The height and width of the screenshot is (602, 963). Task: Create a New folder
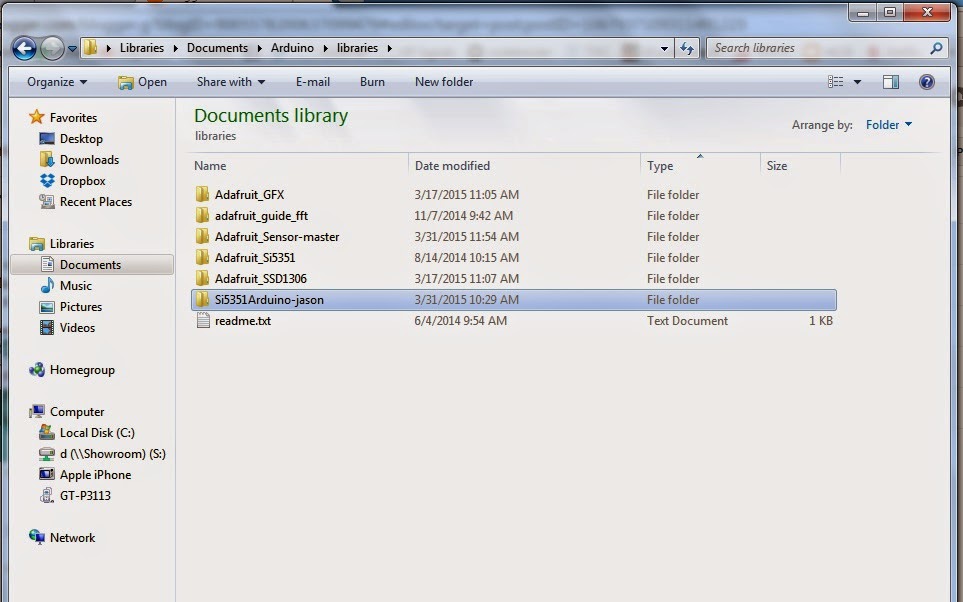pyautogui.click(x=444, y=82)
